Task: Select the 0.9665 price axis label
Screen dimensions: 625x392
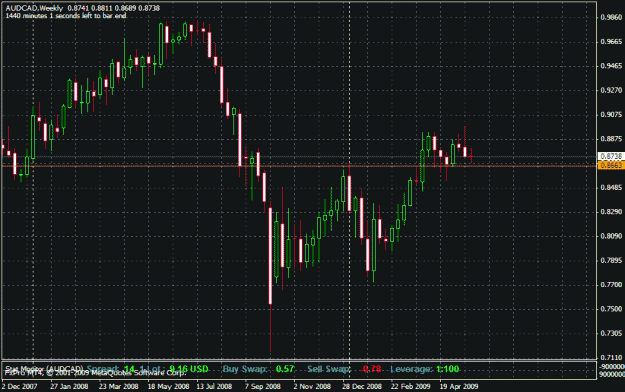Action: (x=611, y=42)
